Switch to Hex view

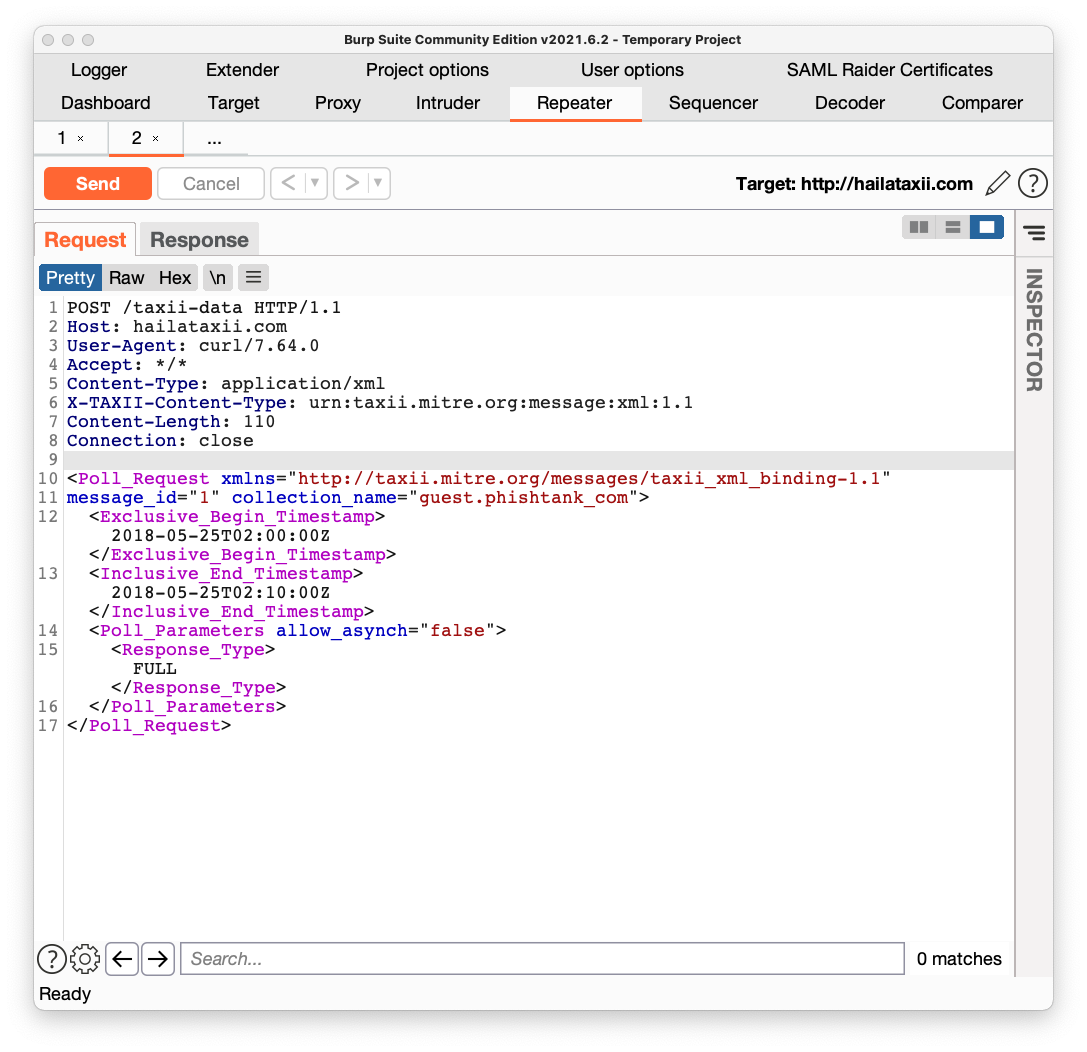click(x=175, y=278)
